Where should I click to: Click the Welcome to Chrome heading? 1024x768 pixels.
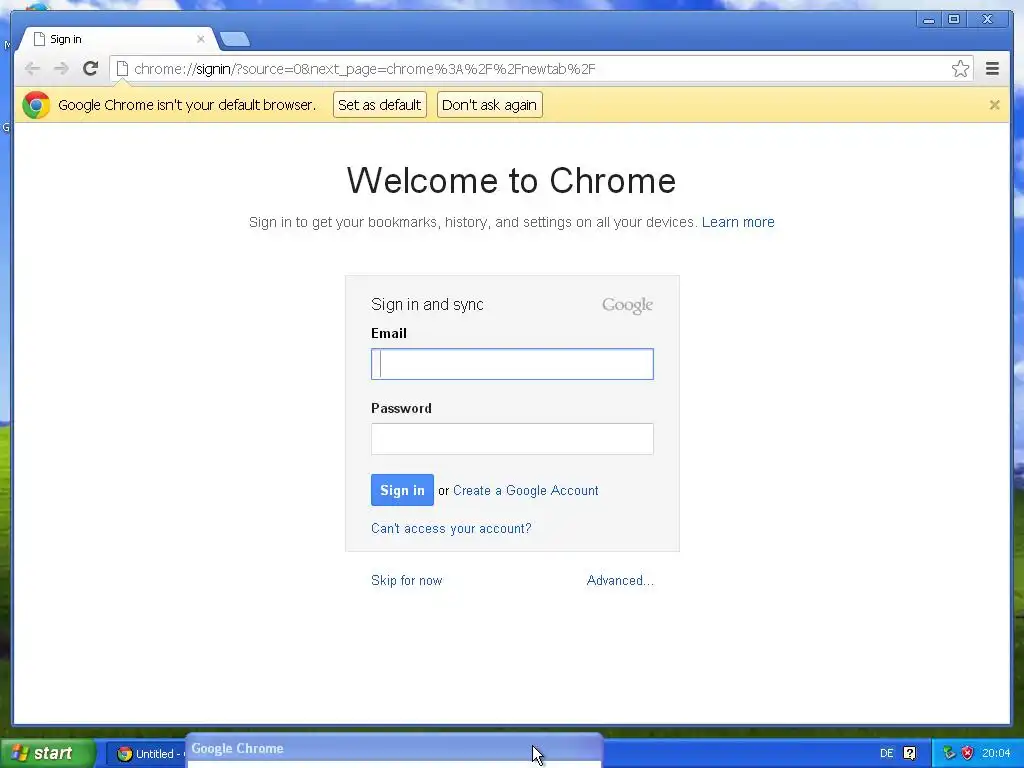pos(511,180)
